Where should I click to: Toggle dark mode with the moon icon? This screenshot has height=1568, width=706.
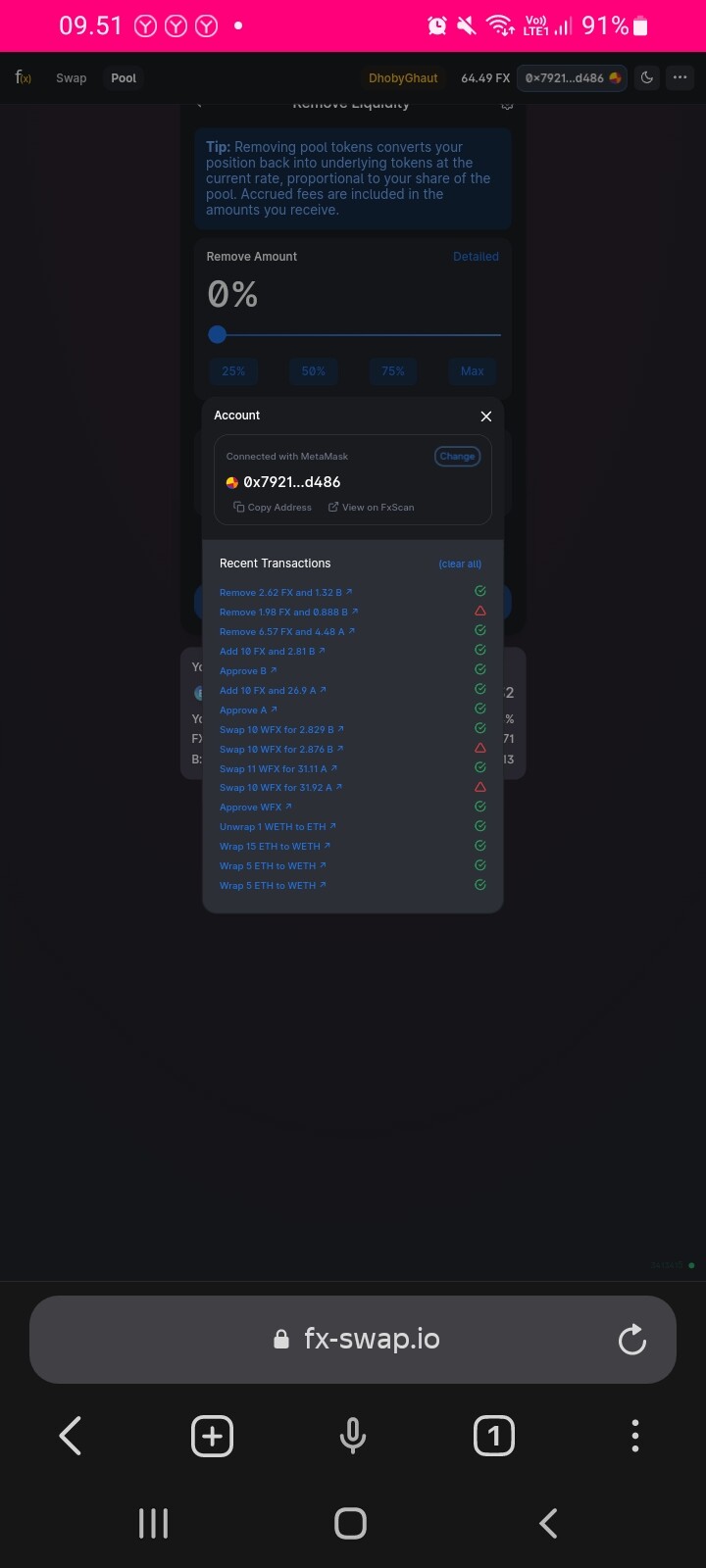coord(647,77)
